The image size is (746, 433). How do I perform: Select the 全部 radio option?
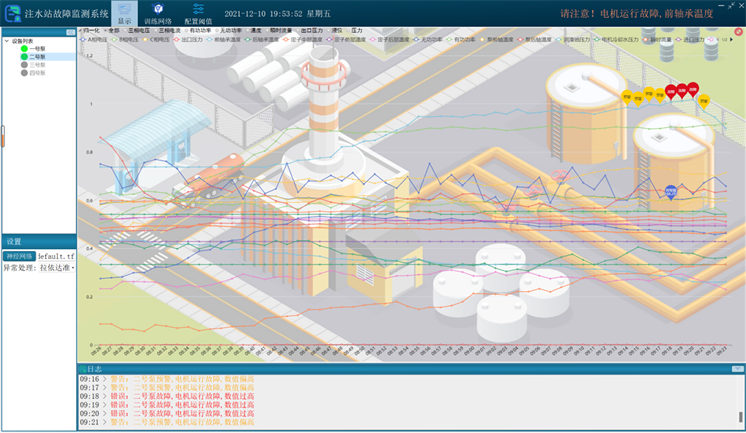(109, 31)
